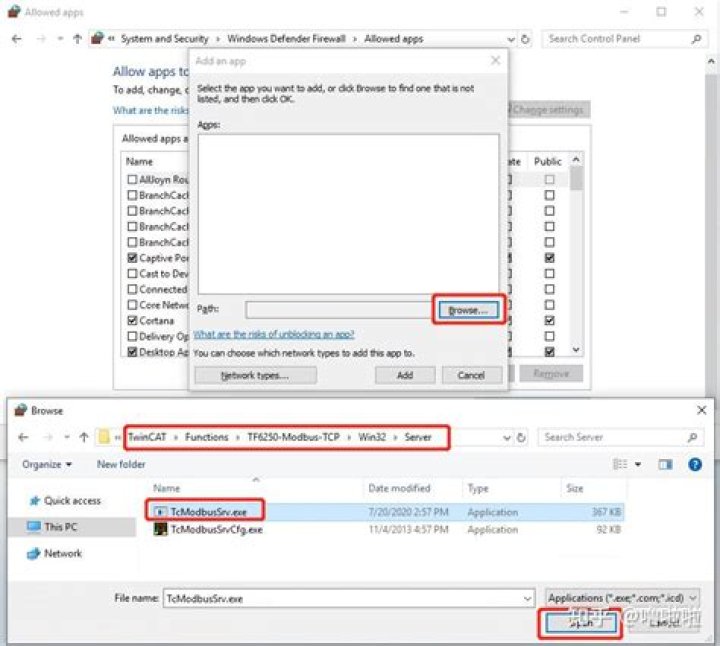
Task: Enable the AllJoyn Router Public checkbox
Action: [549, 180]
